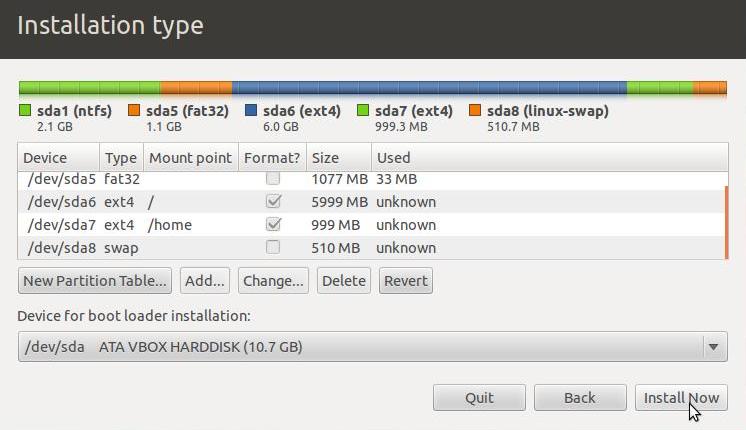Viewport: 746px width, 430px height.
Task: Open boot loader device dropdown arrow
Action: point(713,347)
